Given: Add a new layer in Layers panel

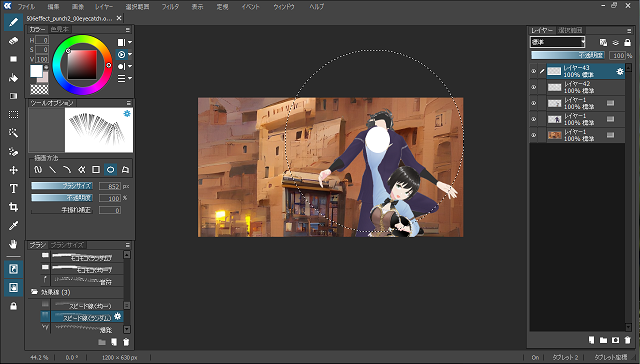Looking at the screenshot, I should (591, 340).
